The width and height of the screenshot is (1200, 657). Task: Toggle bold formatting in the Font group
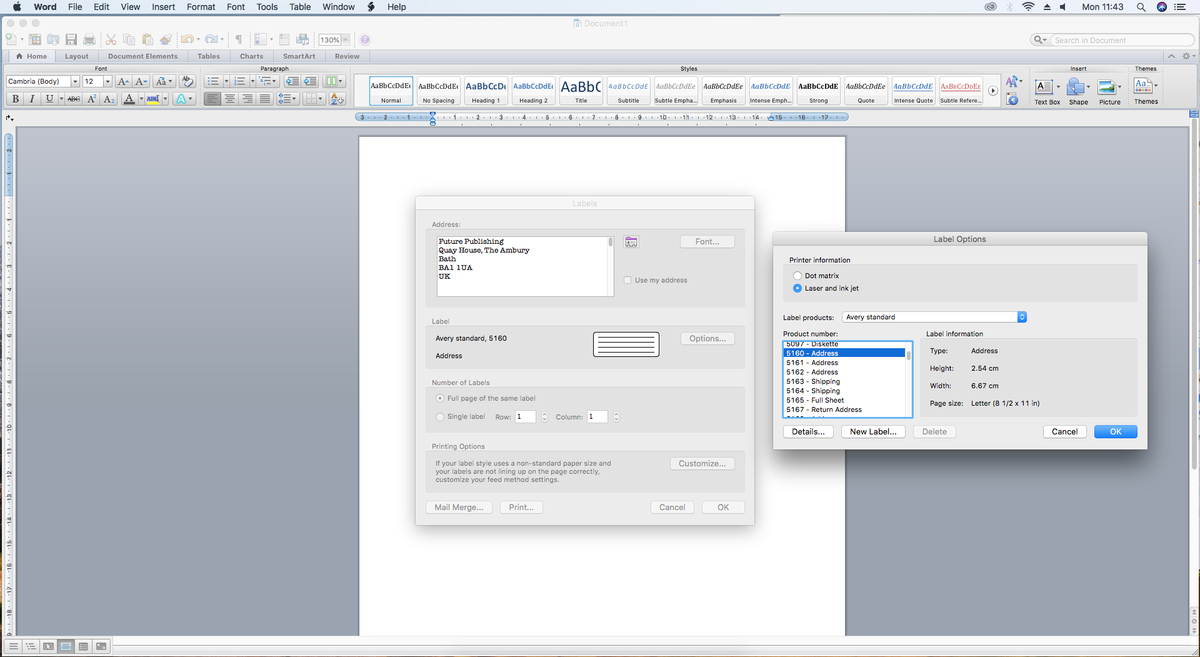point(16,98)
